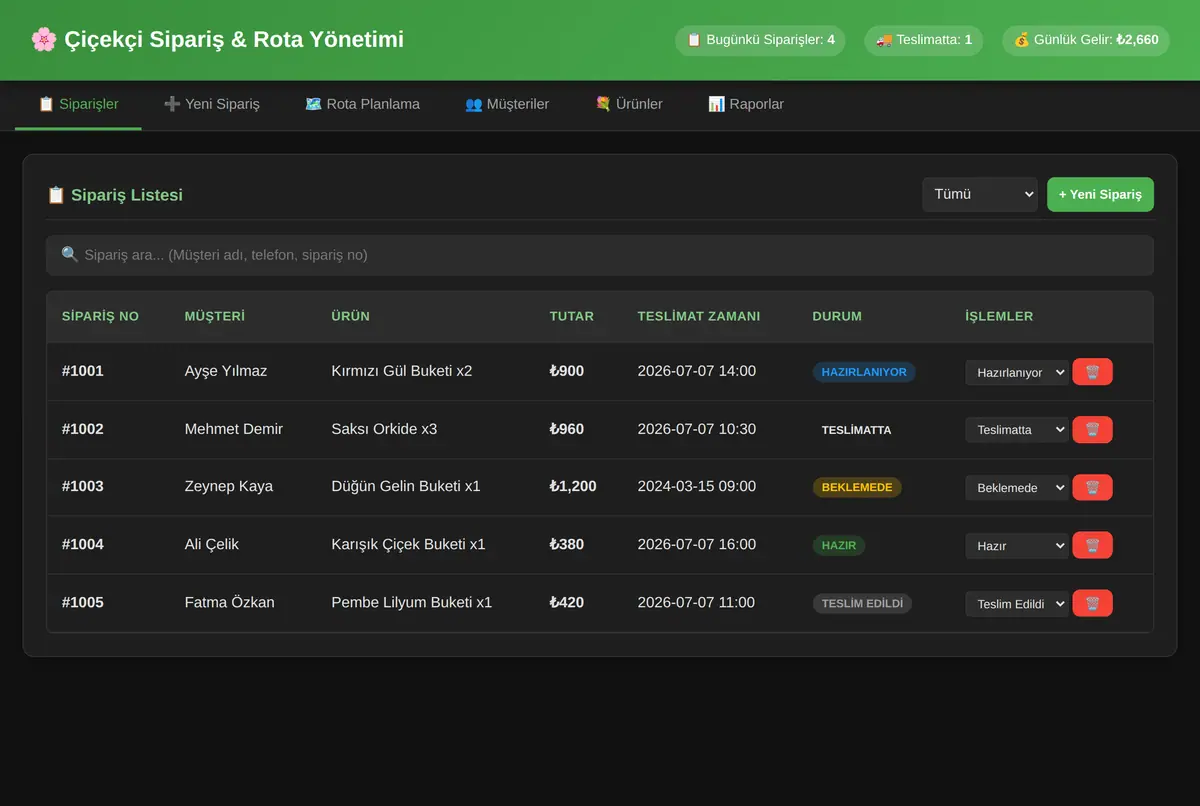Click the Teslimatta: 1 header badge
Viewport: 1200px width, 806px height.
pyautogui.click(x=923, y=40)
